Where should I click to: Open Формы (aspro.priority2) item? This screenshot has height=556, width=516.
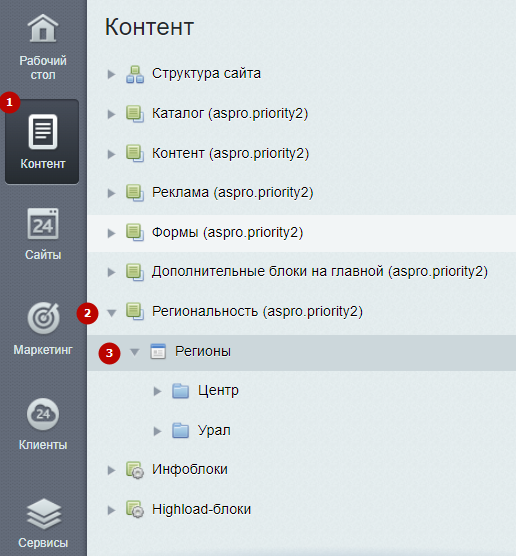227,233
